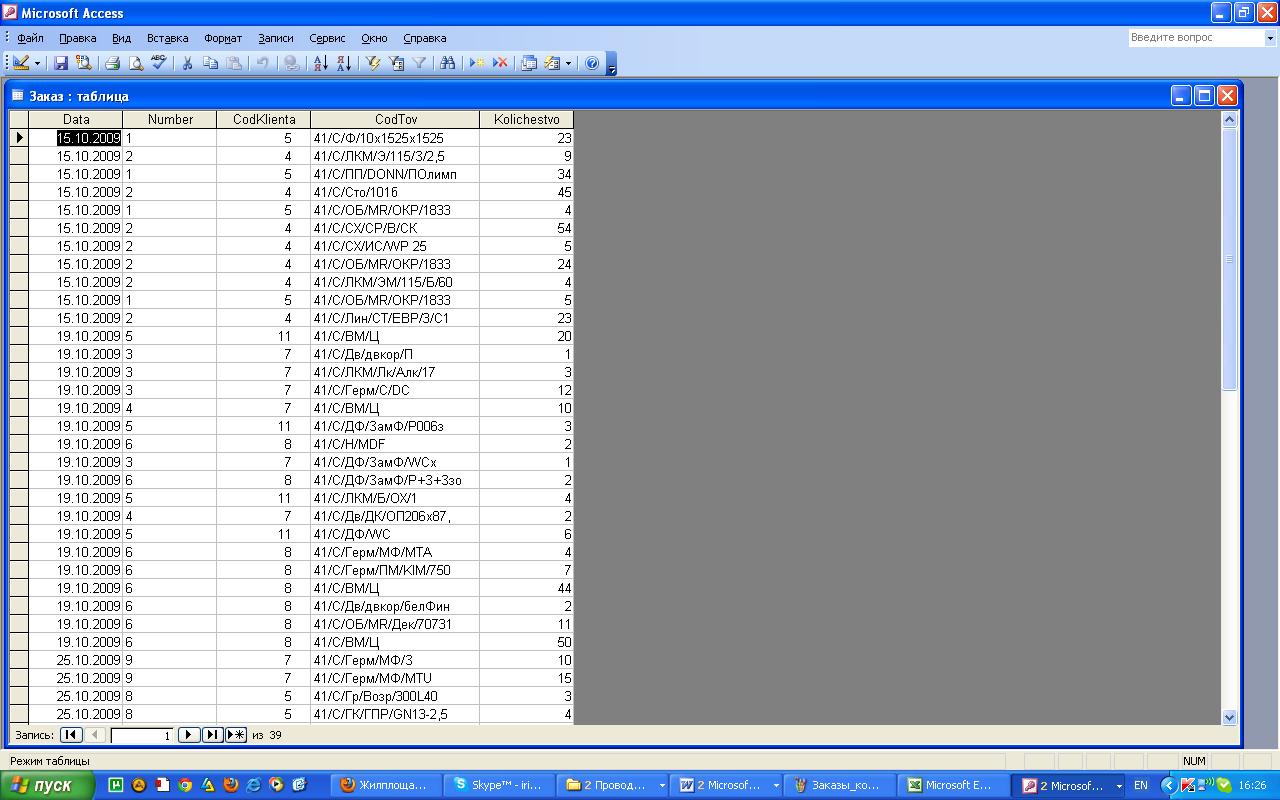Viewport: 1280px width, 800px height.
Task: Click the 'Введите вопрос' help search box
Action: point(1196,38)
